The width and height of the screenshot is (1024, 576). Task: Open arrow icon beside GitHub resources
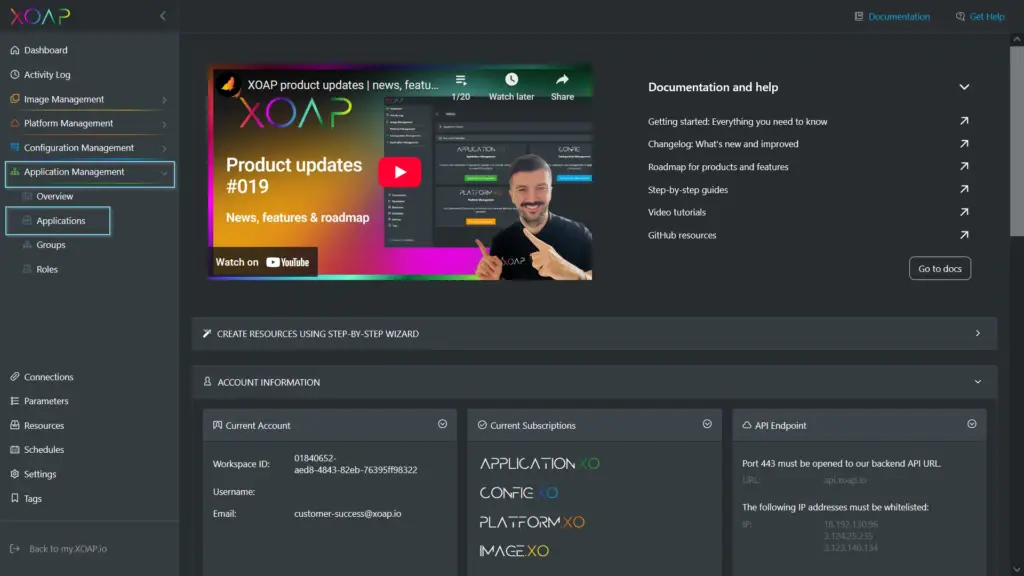pyautogui.click(x=964, y=235)
